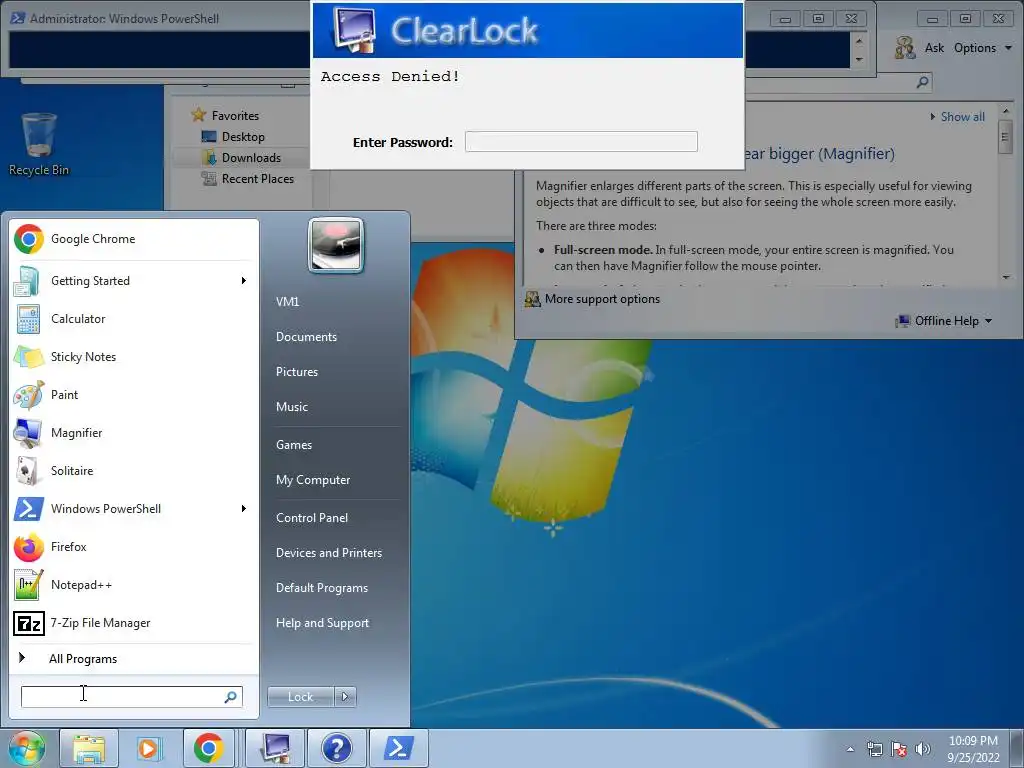Select Desktop in Explorer navigation pane
The width and height of the screenshot is (1024, 768).
point(233,136)
